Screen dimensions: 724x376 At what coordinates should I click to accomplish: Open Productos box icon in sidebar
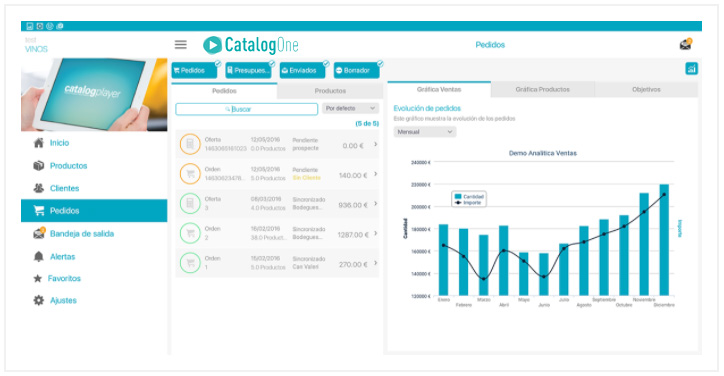pos(39,165)
